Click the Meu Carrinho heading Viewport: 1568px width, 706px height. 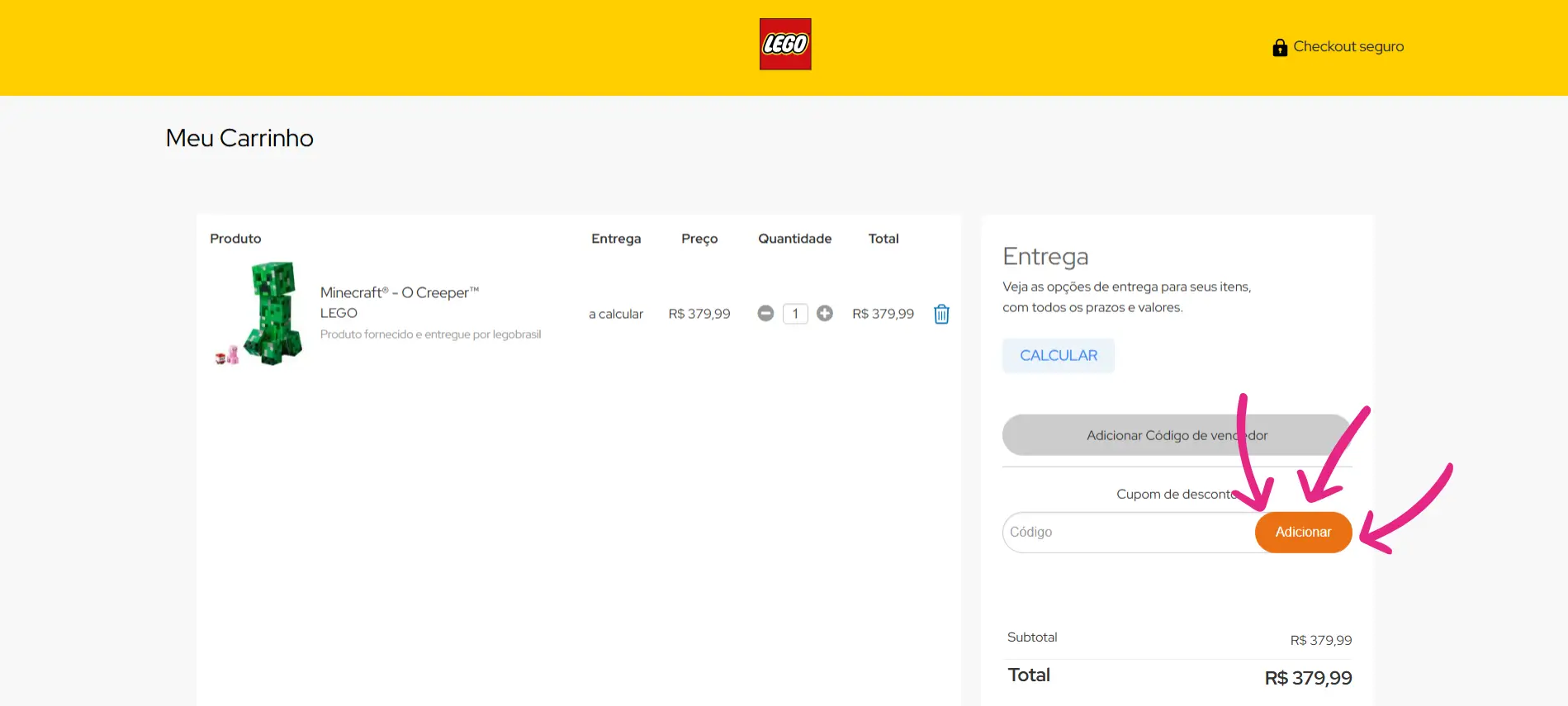click(x=239, y=138)
